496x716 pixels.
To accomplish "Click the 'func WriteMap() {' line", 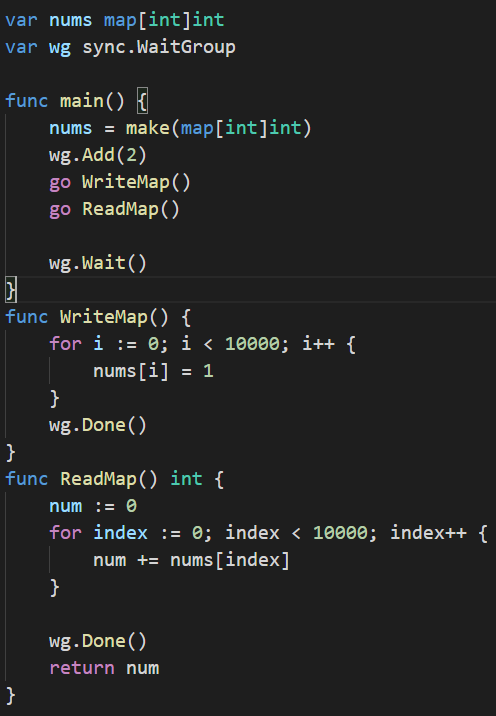I will tap(98, 317).
